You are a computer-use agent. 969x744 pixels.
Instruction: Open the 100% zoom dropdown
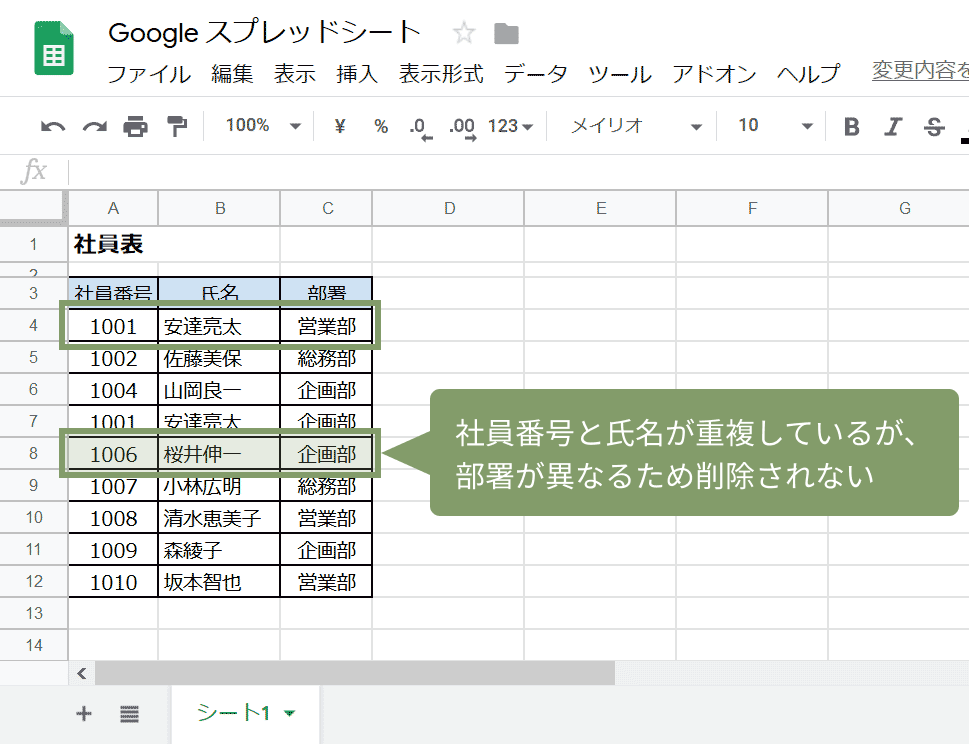[263, 126]
